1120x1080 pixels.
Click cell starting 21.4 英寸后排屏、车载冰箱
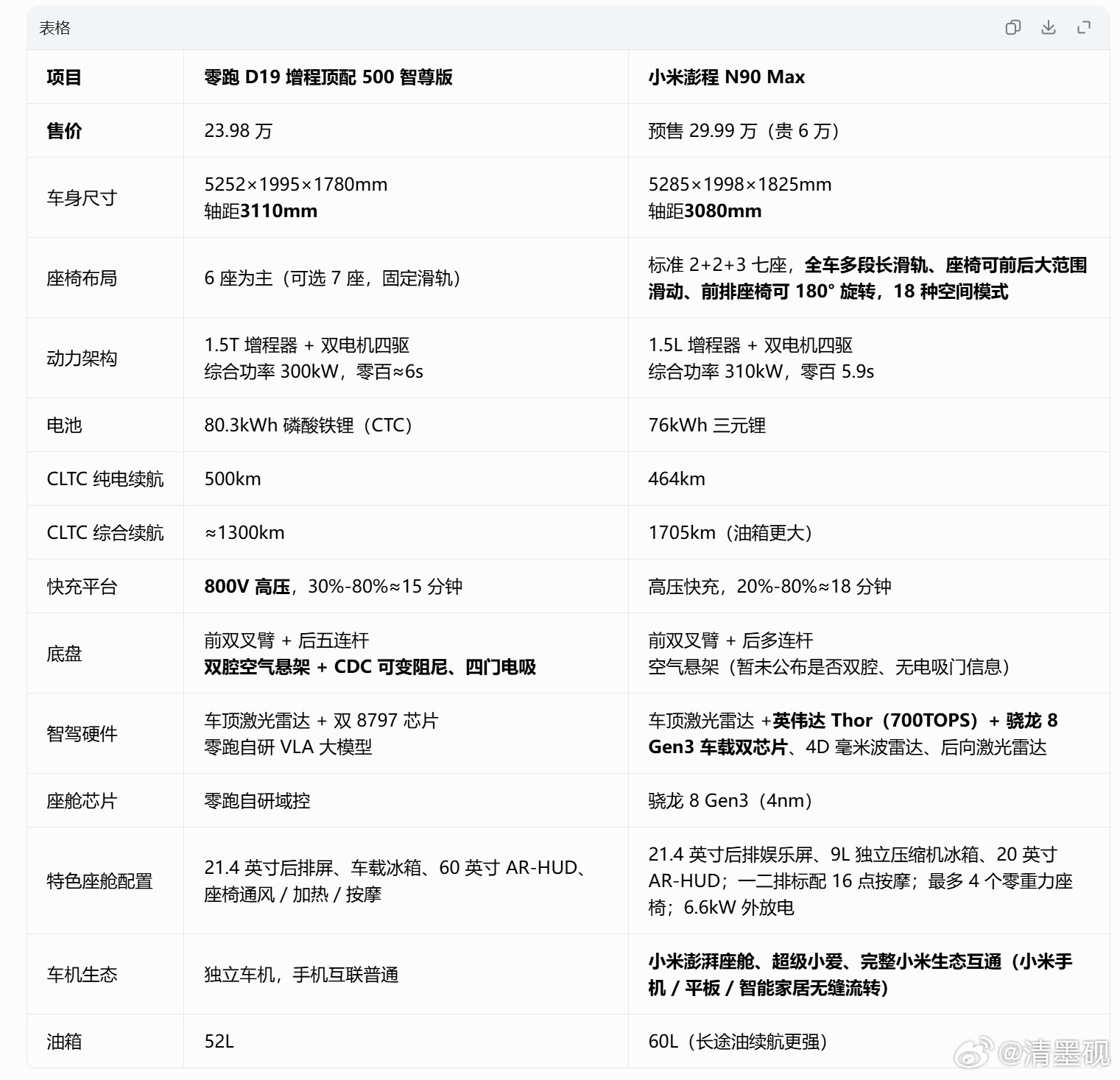click(398, 881)
